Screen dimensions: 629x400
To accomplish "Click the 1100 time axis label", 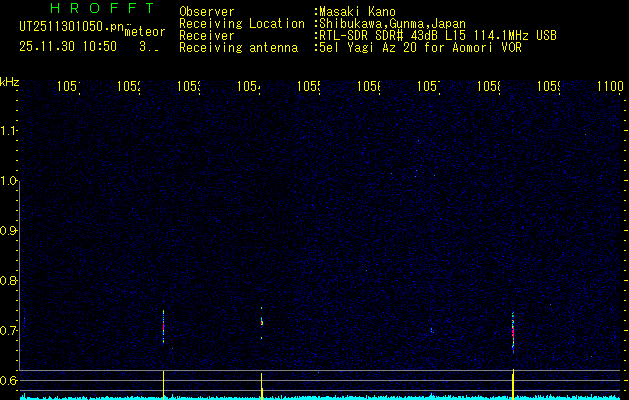I will point(611,86).
